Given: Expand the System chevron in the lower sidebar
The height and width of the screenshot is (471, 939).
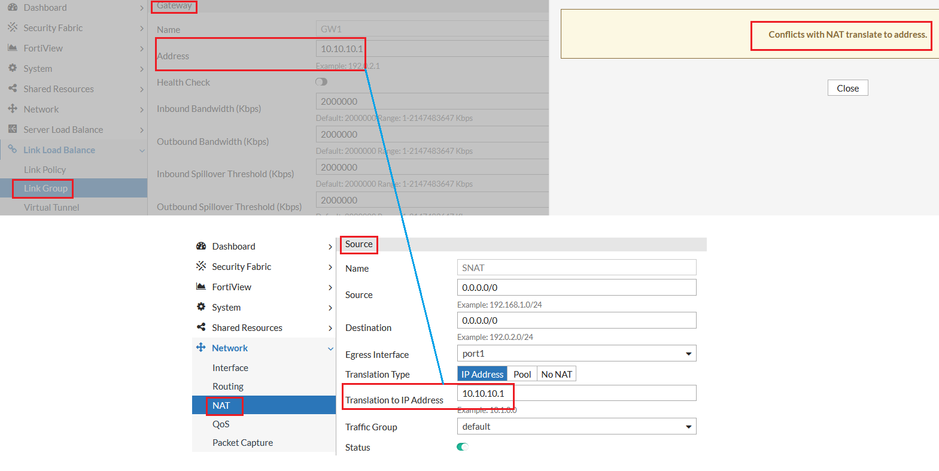Looking at the screenshot, I should pyautogui.click(x=330, y=308).
